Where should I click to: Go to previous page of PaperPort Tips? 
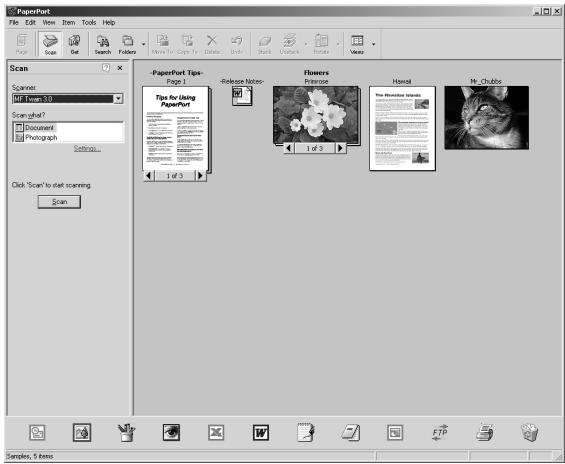click(148, 176)
